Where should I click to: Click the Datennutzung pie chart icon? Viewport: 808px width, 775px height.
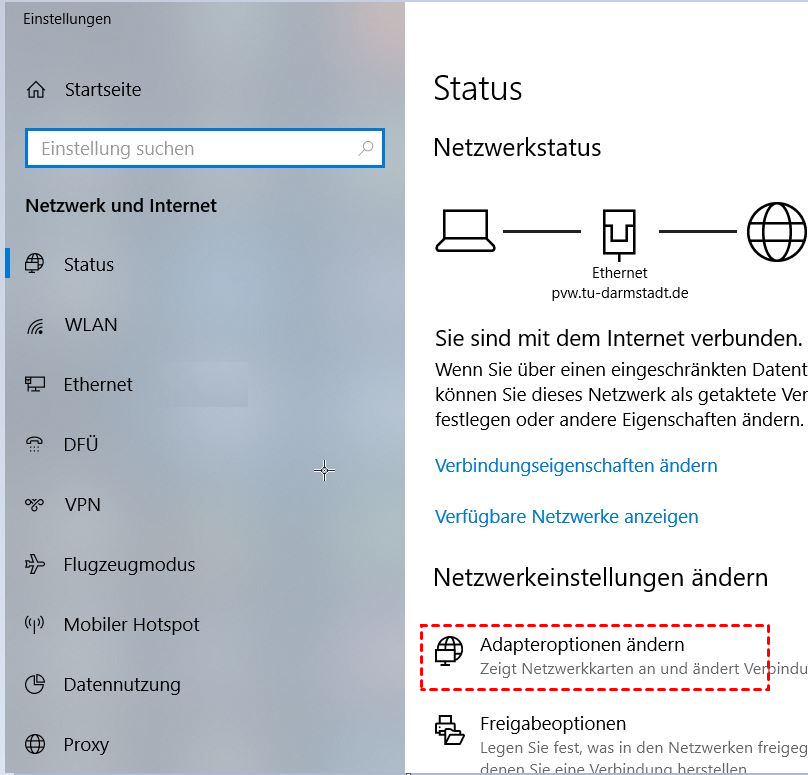pos(35,684)
